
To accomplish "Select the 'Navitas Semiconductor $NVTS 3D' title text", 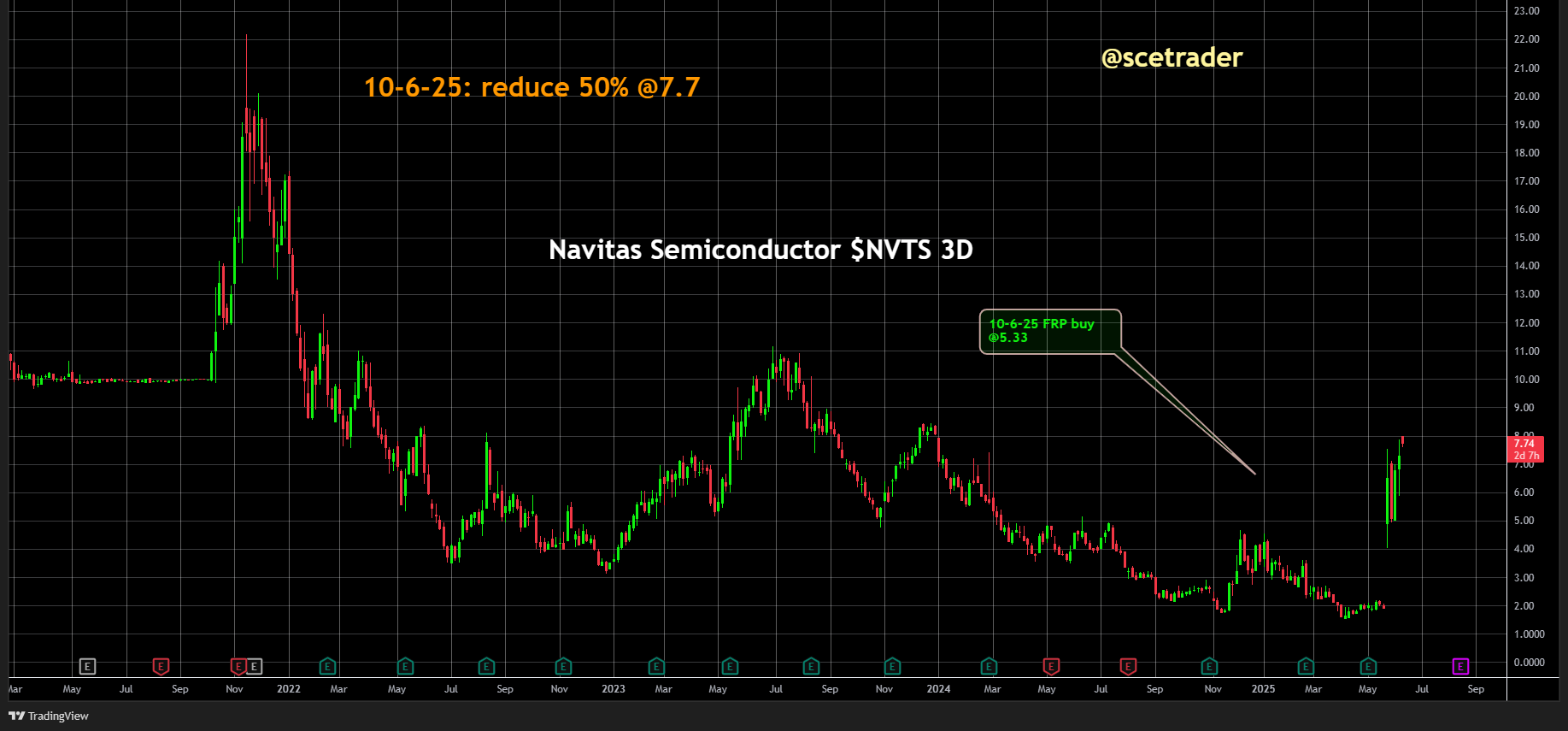I will [x=761, y=250].
